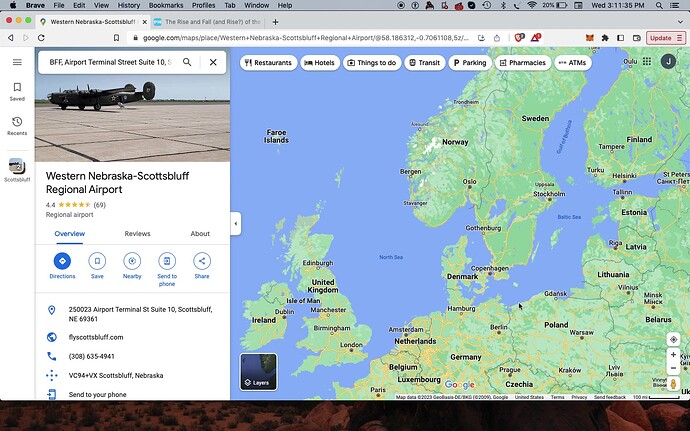Click the 69 reviews count link
690x431 pixels.
(x=99, y=205)
